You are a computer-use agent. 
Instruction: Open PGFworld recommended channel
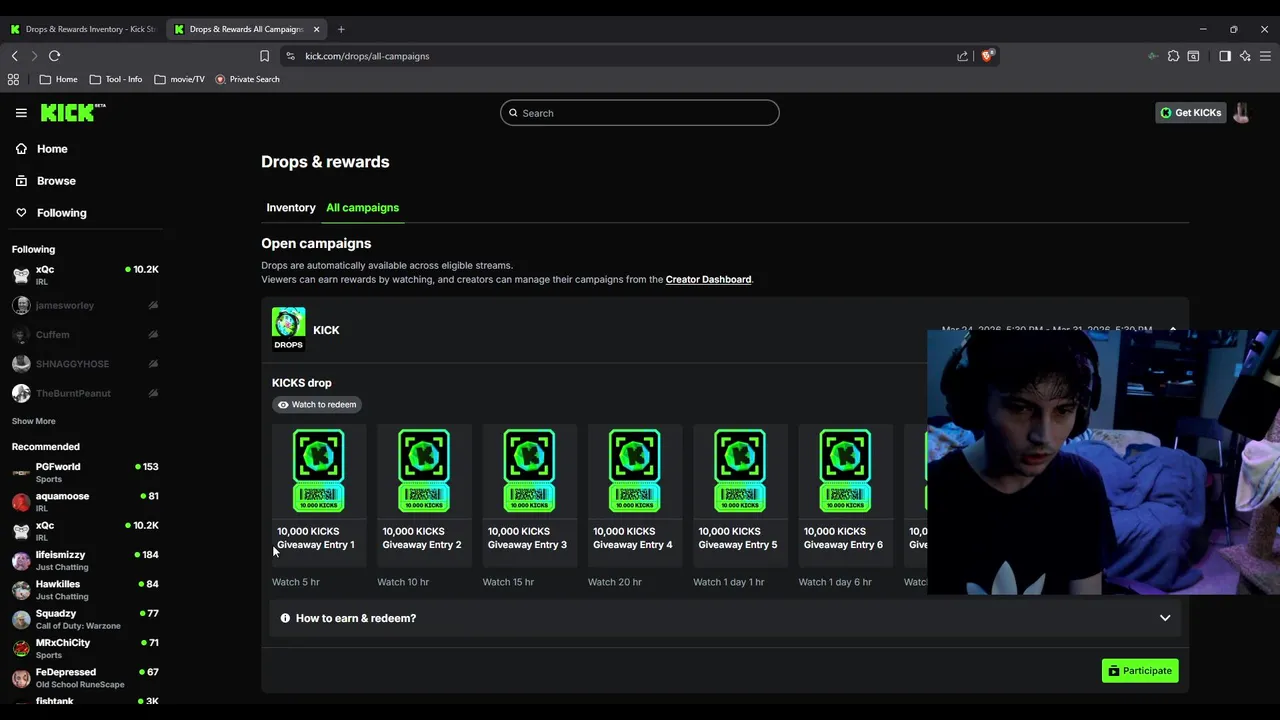[x=85, y=472]
